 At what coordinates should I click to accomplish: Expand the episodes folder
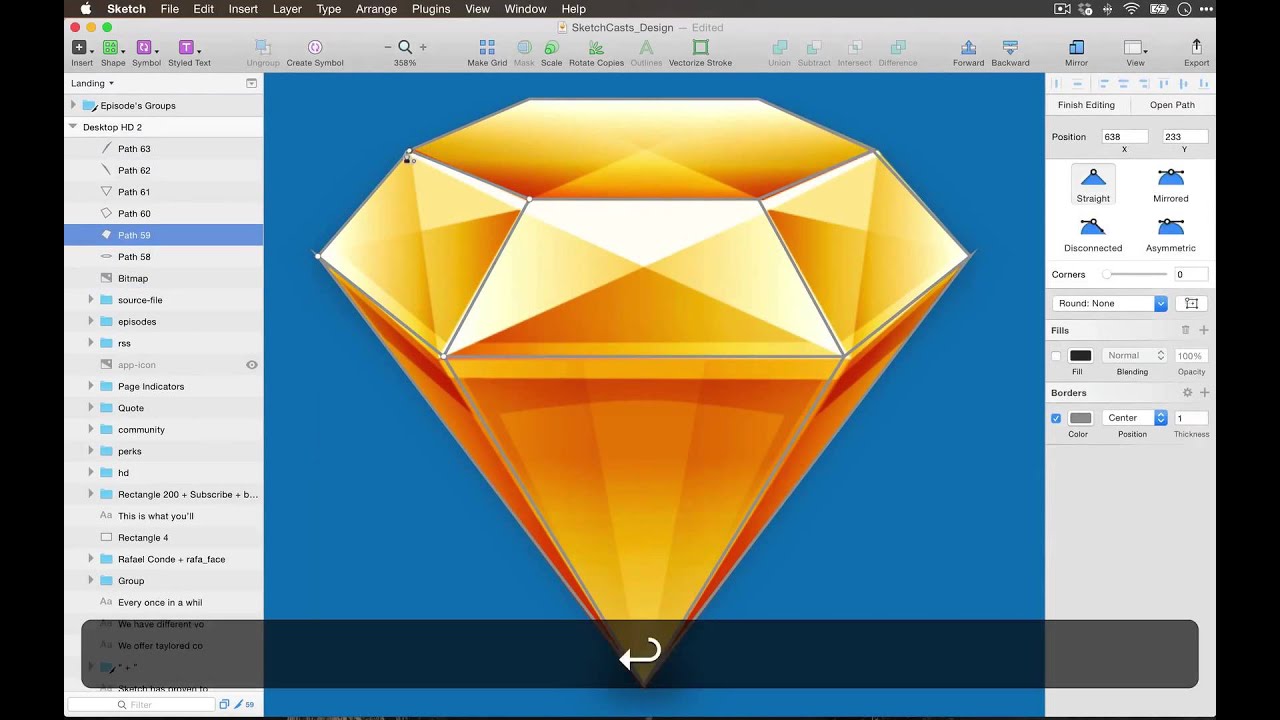[x=90, y=322]
